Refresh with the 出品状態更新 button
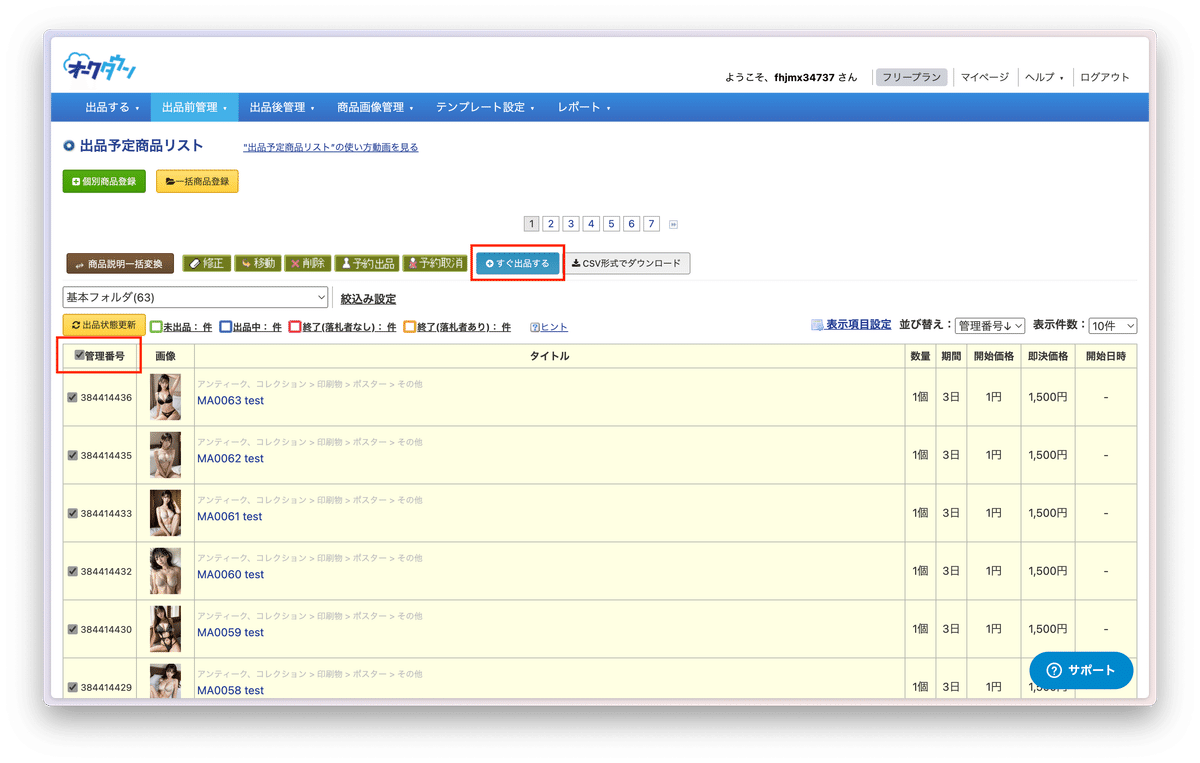 (x=104, y=325)
